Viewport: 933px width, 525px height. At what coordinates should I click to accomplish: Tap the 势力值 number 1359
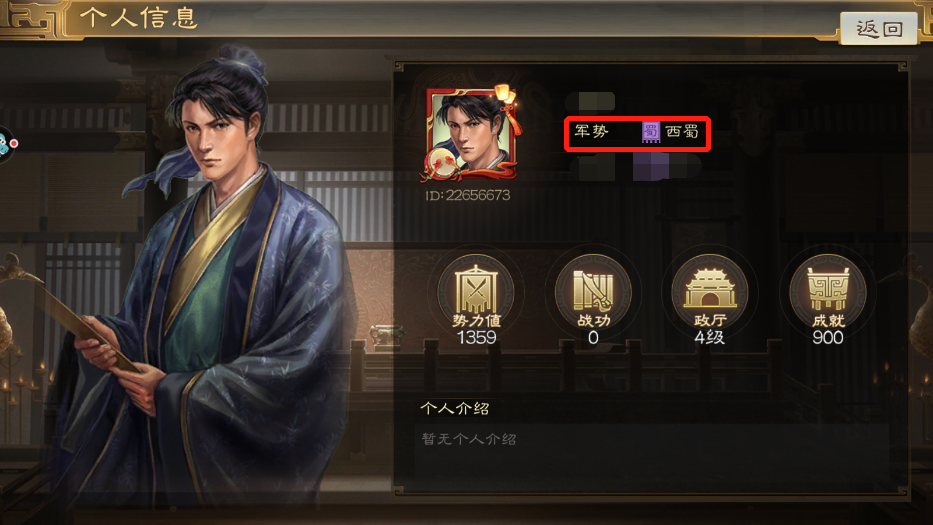(x=476, y=338)
